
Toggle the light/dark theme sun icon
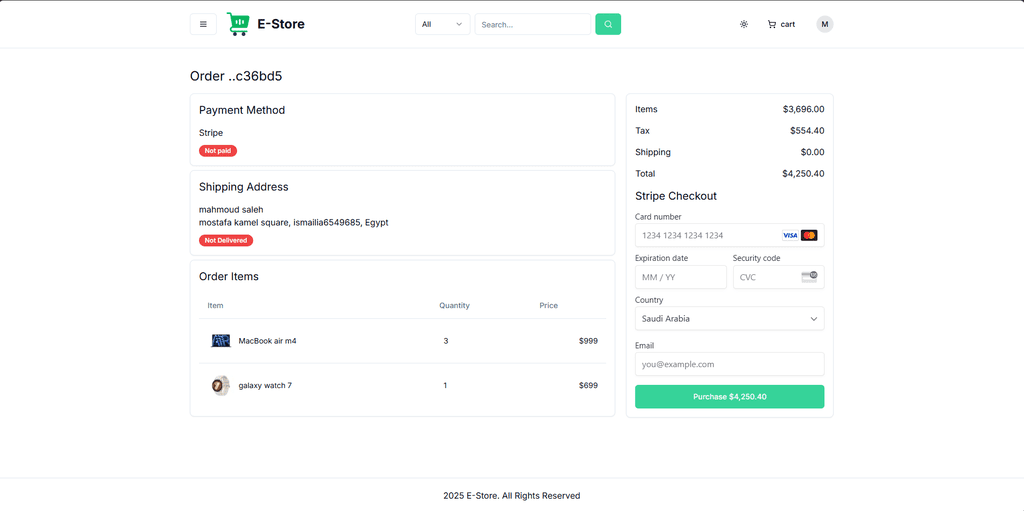point(744,24)
